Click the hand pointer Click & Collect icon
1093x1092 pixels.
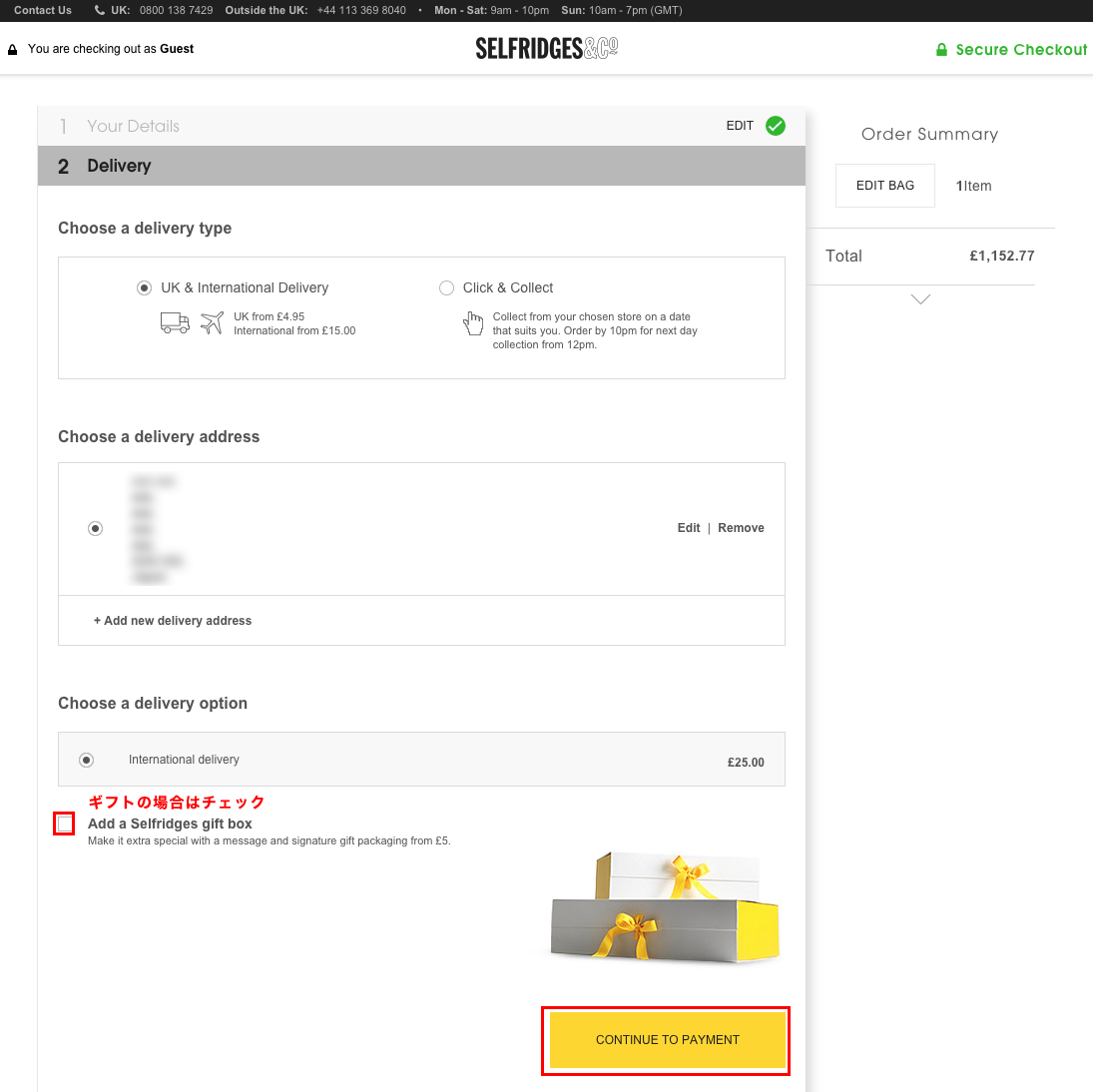[473, 323]
